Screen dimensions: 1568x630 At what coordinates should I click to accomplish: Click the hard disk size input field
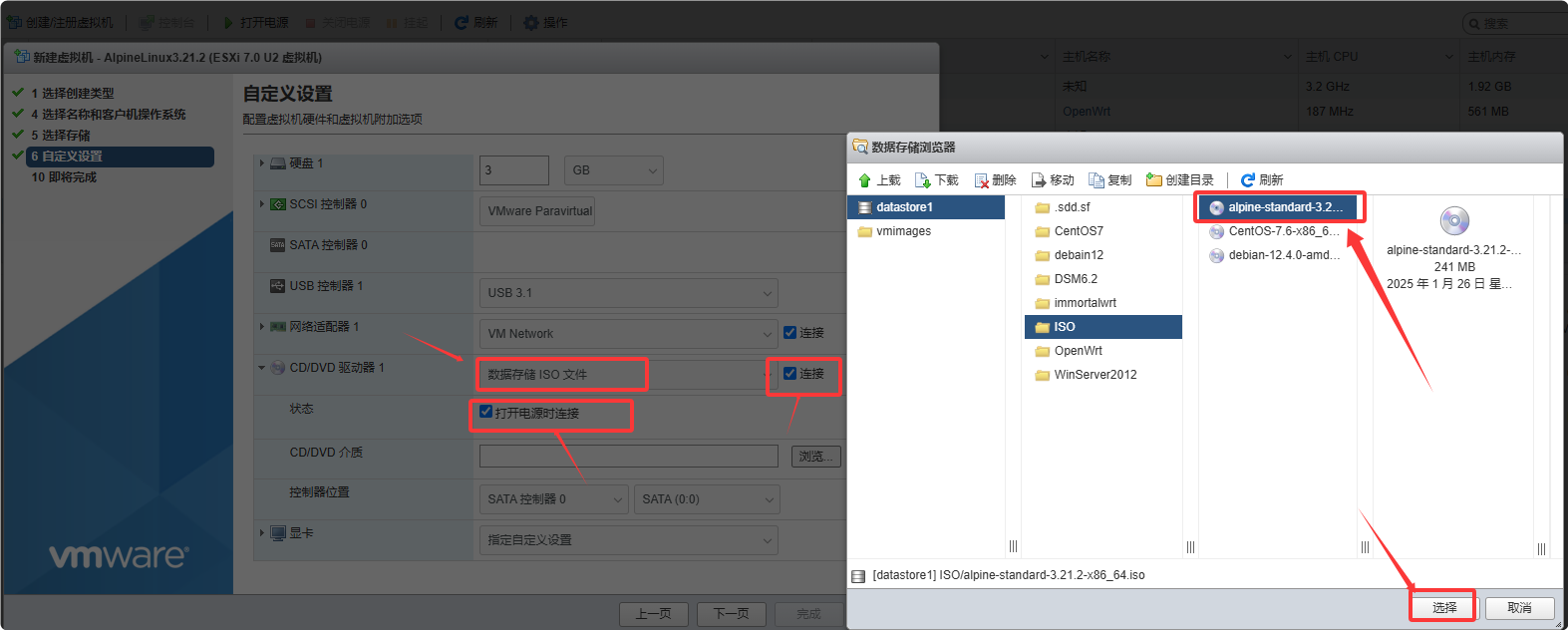point(513,170)
